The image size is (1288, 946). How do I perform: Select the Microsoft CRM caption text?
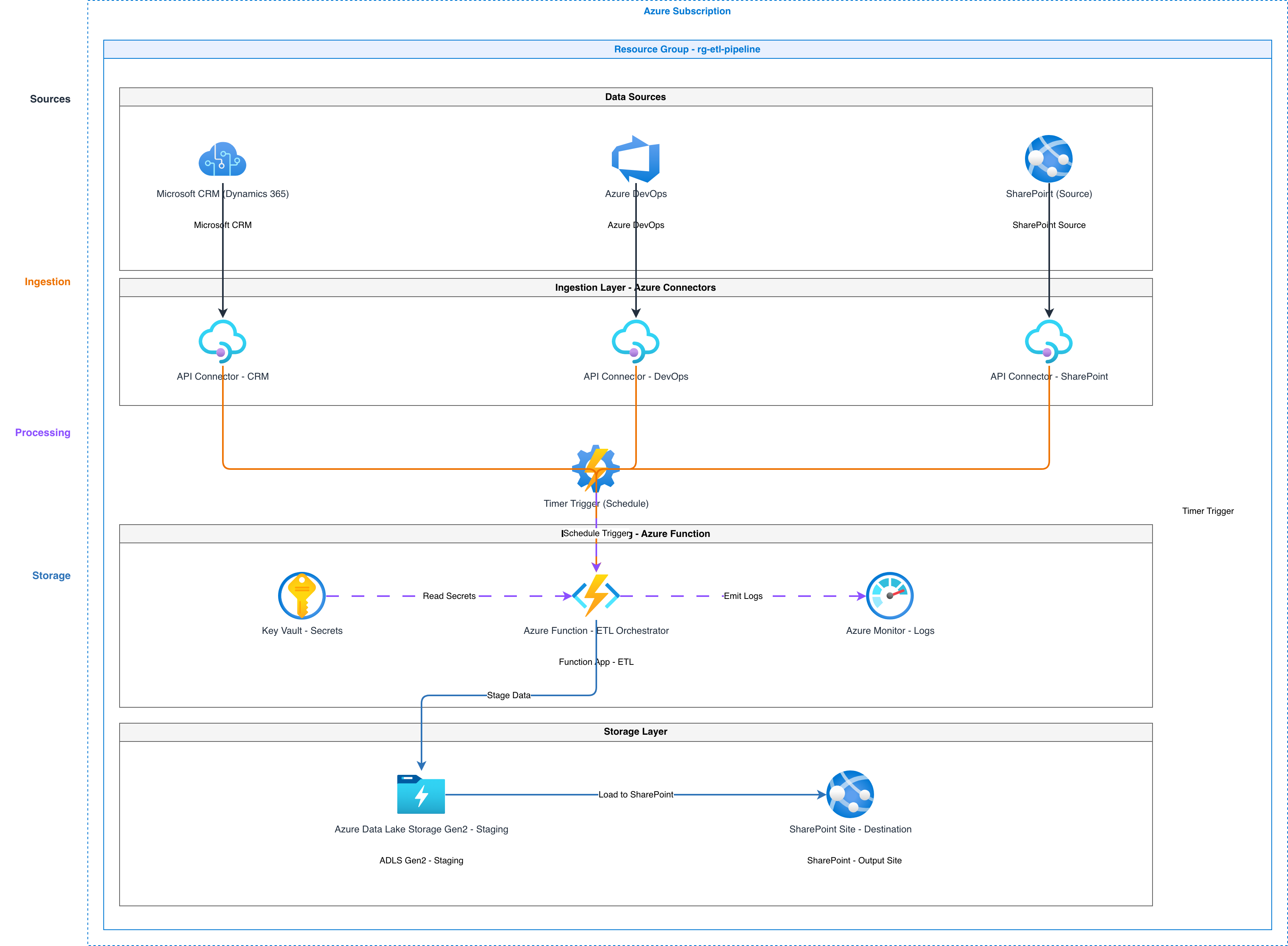click(x=222, y=225)
